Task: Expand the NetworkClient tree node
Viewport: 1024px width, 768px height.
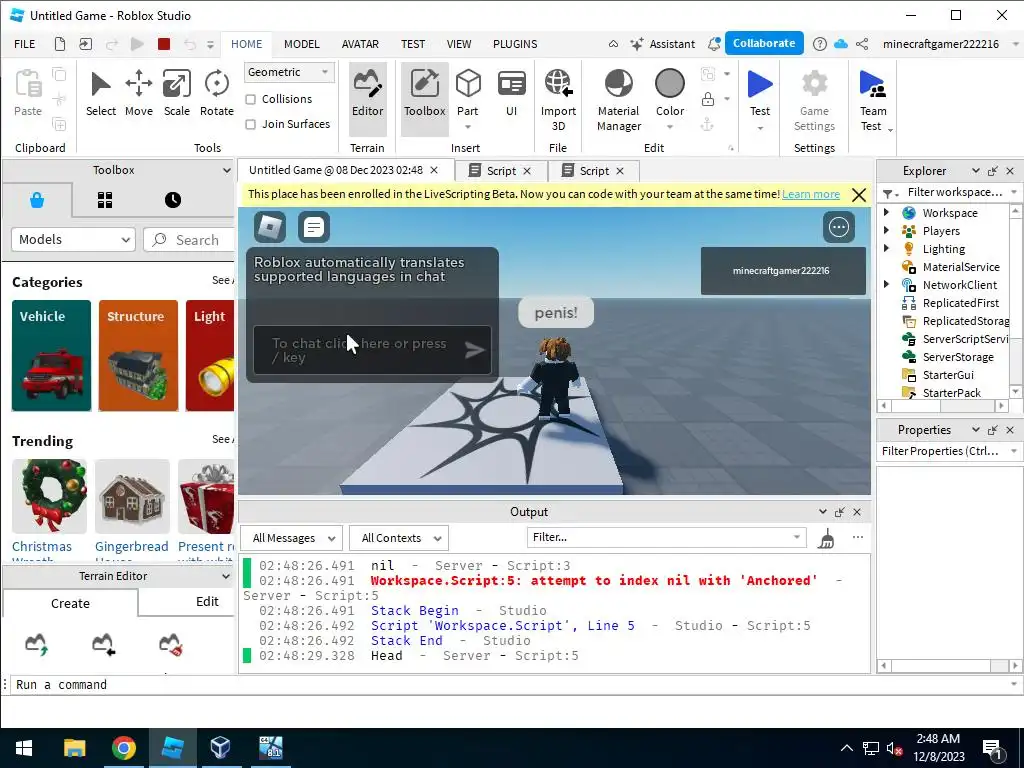Action: pos(886,284)
